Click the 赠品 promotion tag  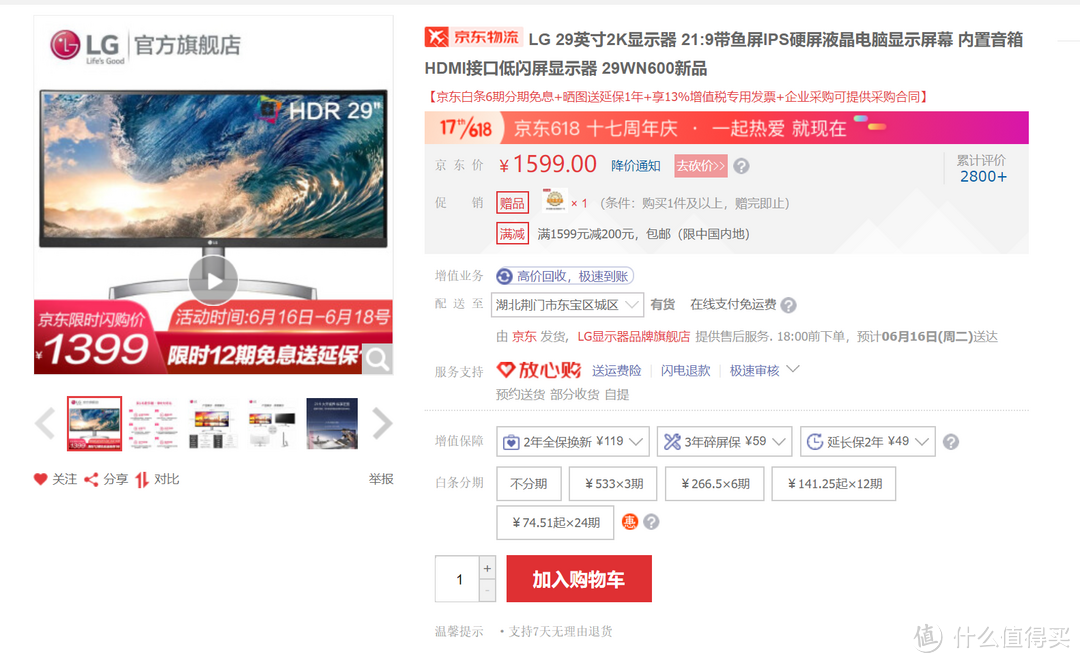(x=512, y=203)
